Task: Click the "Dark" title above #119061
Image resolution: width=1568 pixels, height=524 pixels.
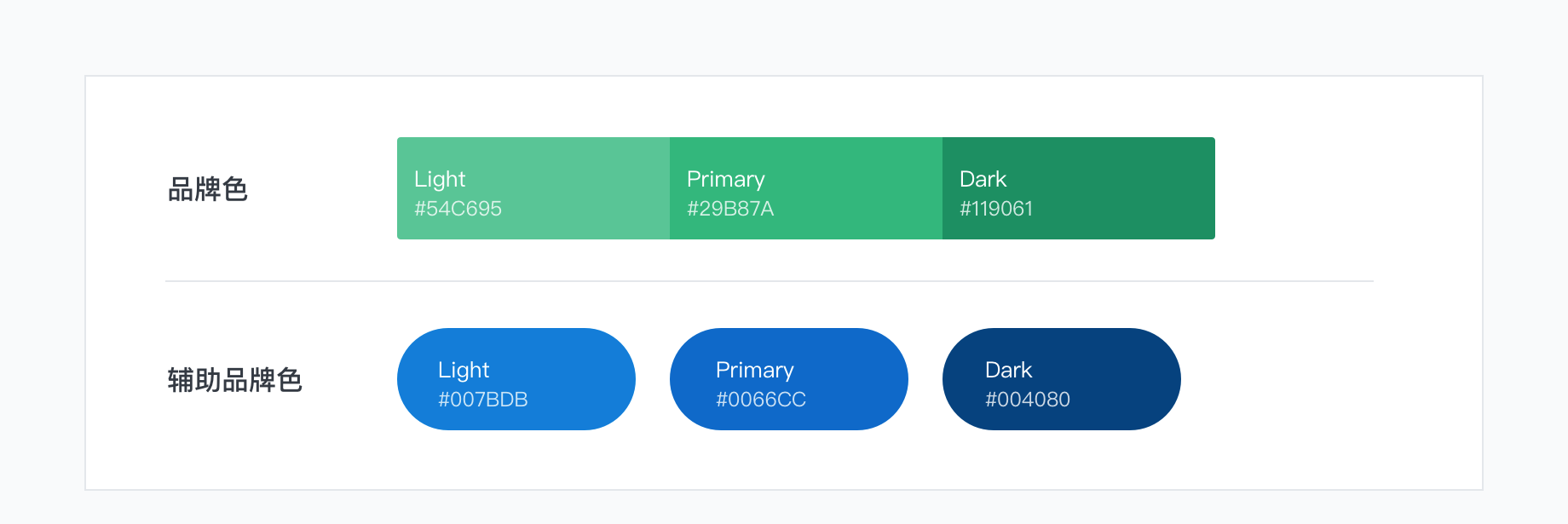Action: coord(983,179)
